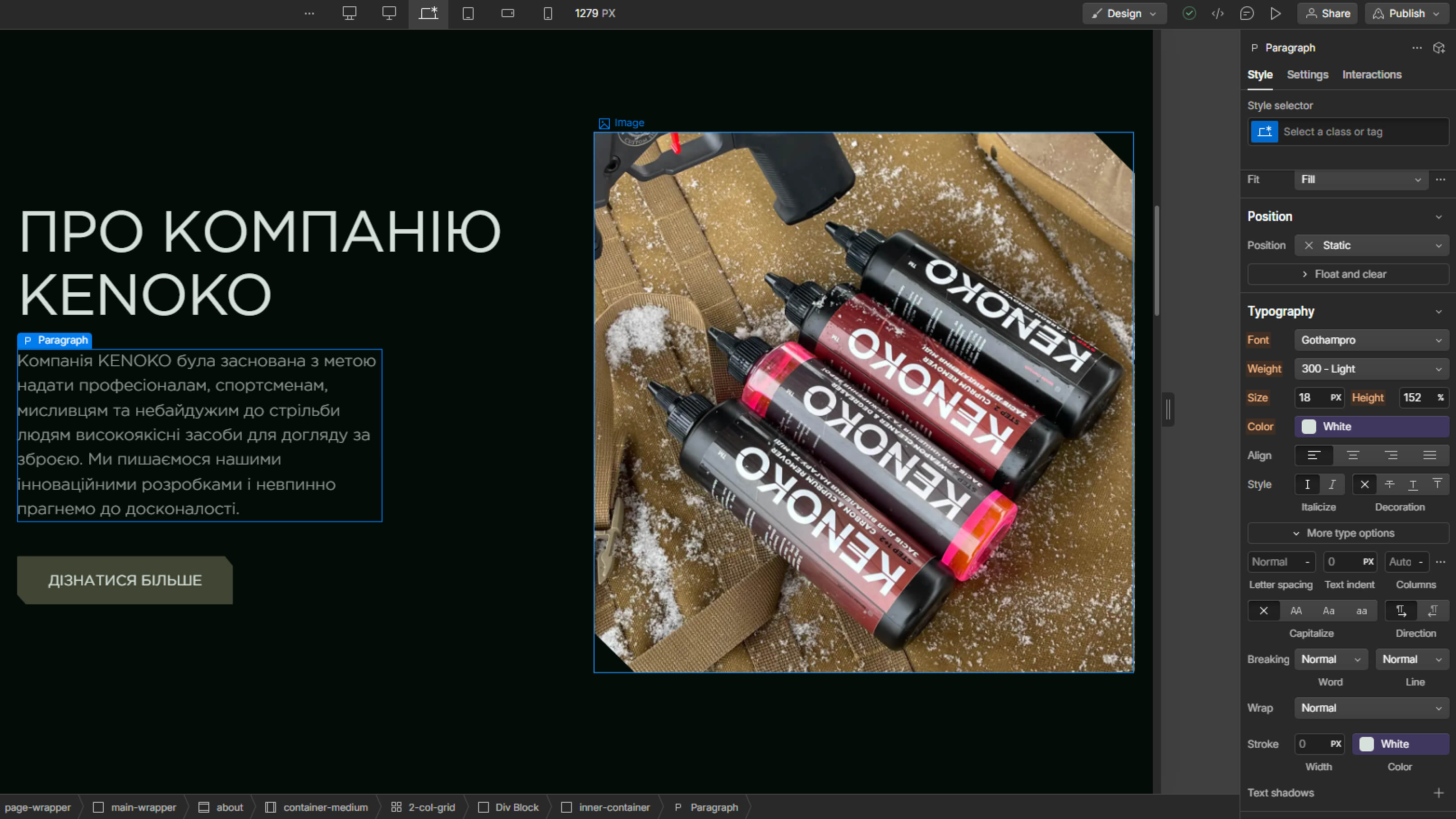
Task: Click the ДІЗНАТИСЯ БІЛЬШЕ button on canvas
Action: pyautogui.click(x=125, y=580)
